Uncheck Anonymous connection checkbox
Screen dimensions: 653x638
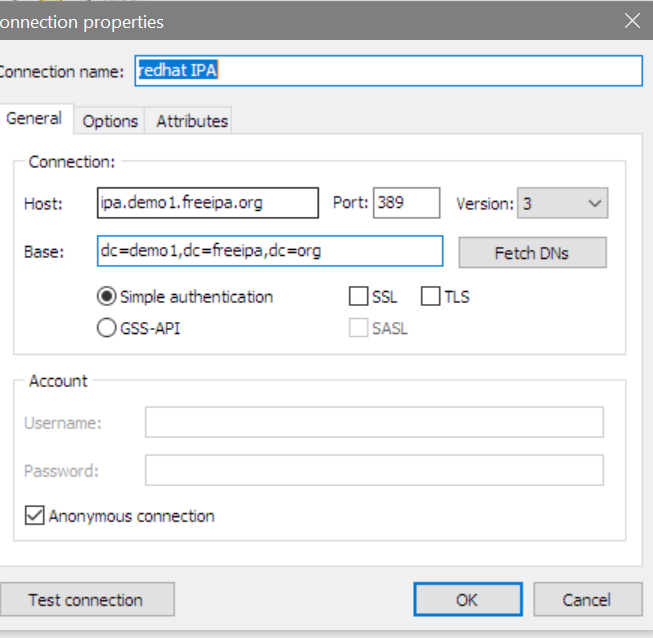(35, 516)
